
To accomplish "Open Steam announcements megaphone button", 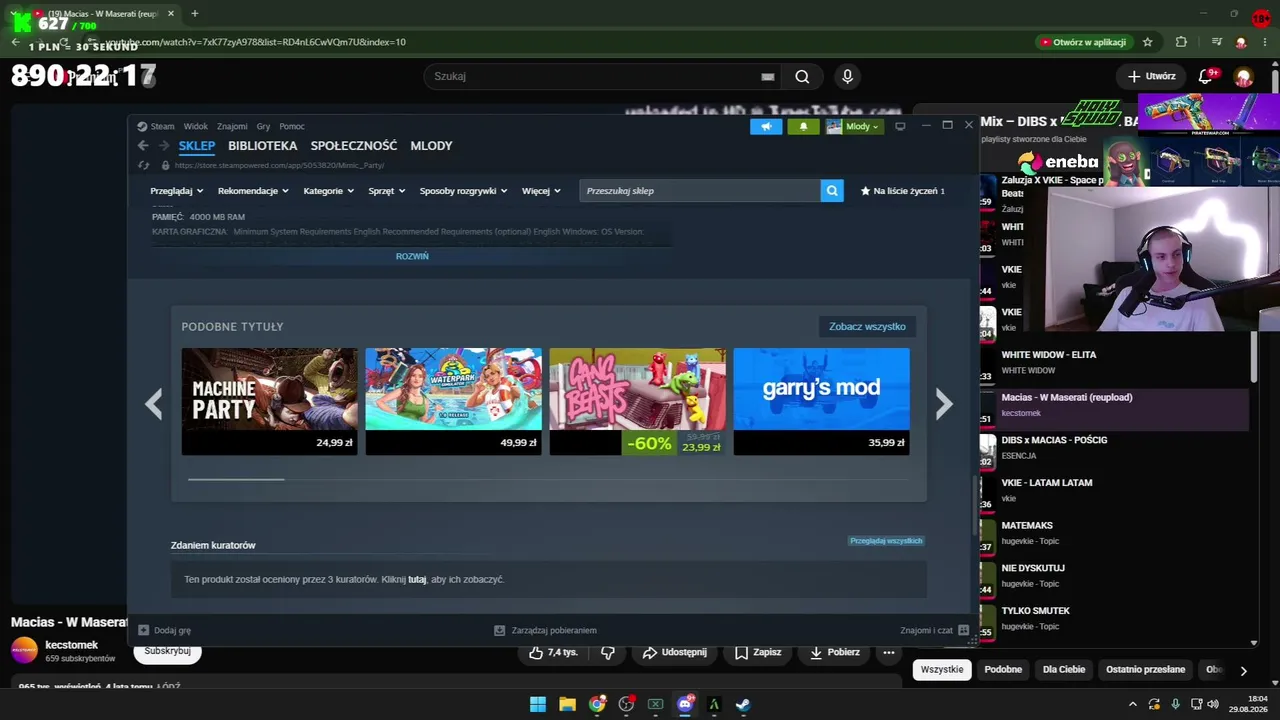I will tap(766, 126).
